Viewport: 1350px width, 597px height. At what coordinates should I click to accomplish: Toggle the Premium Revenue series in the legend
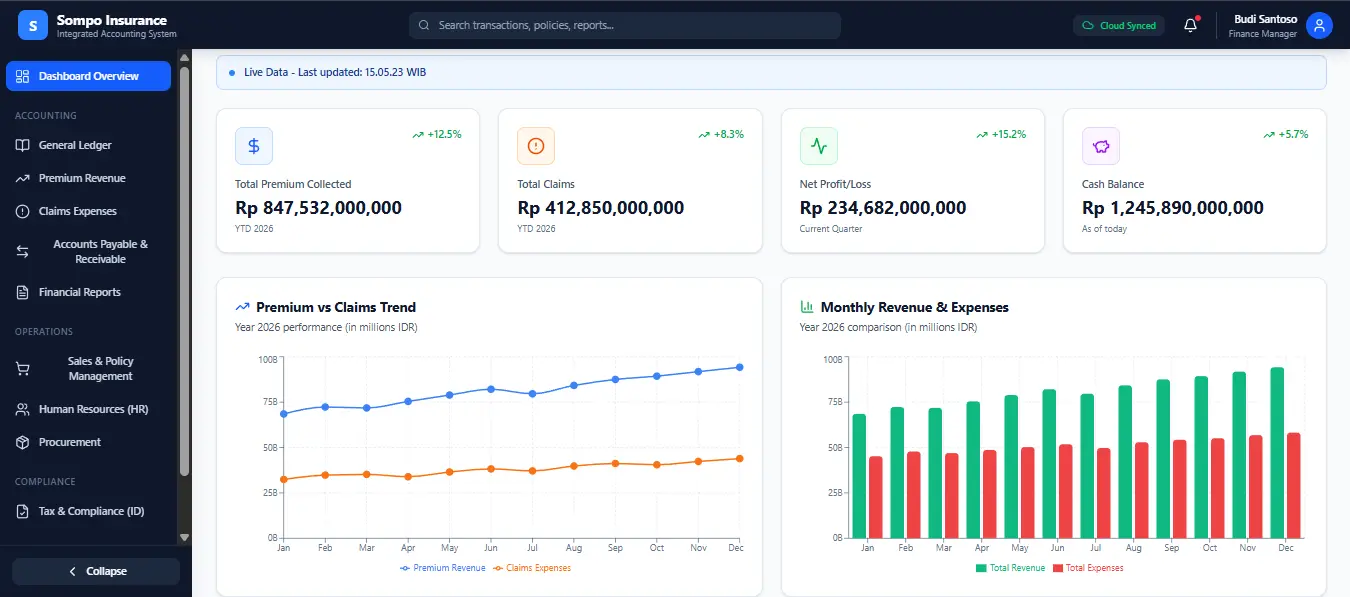[x=442, y=566]
